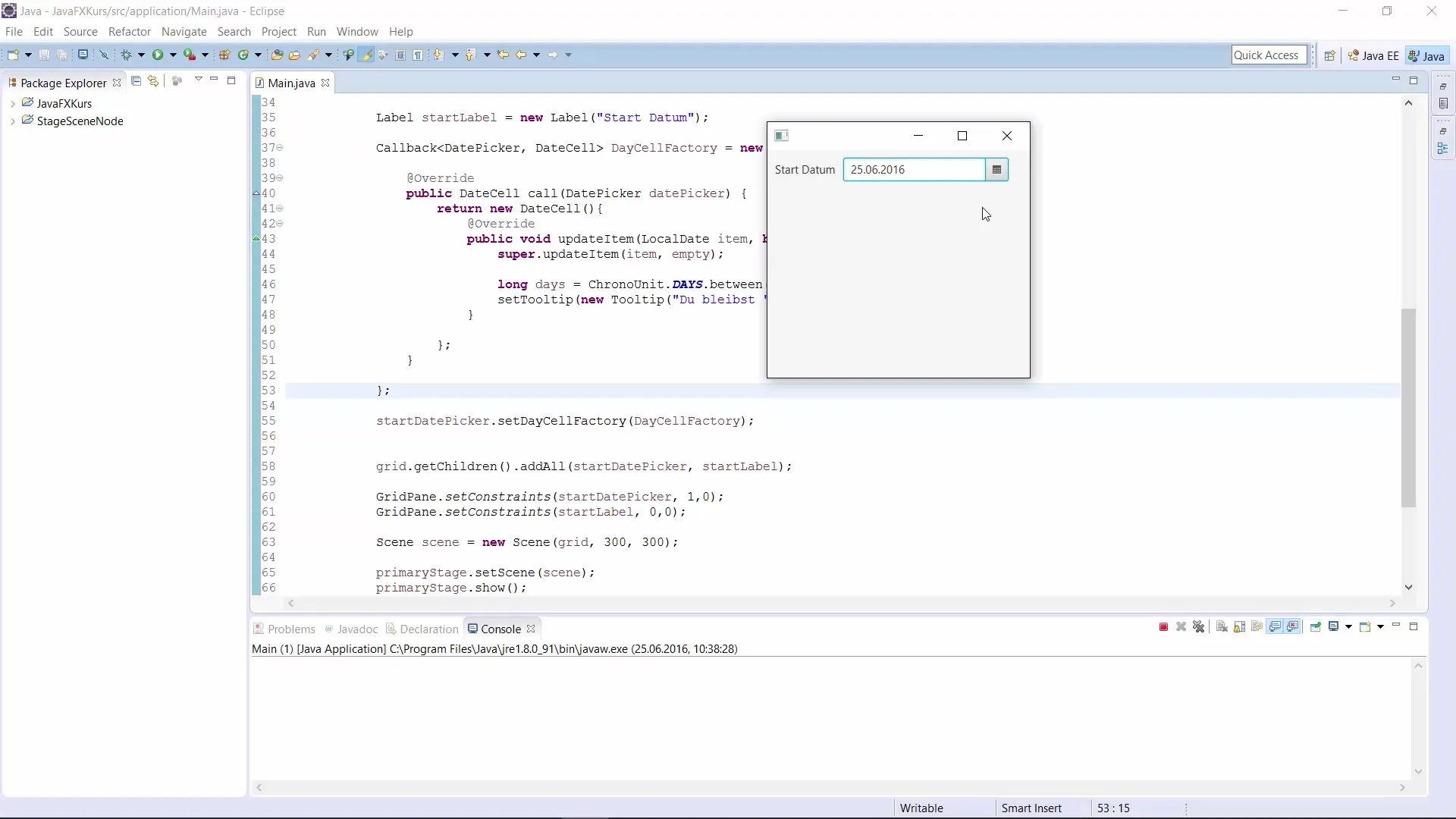Open the File menu
Image resolution: width=1456 pixels, height=819 pixels.
[x=14, y=32]
